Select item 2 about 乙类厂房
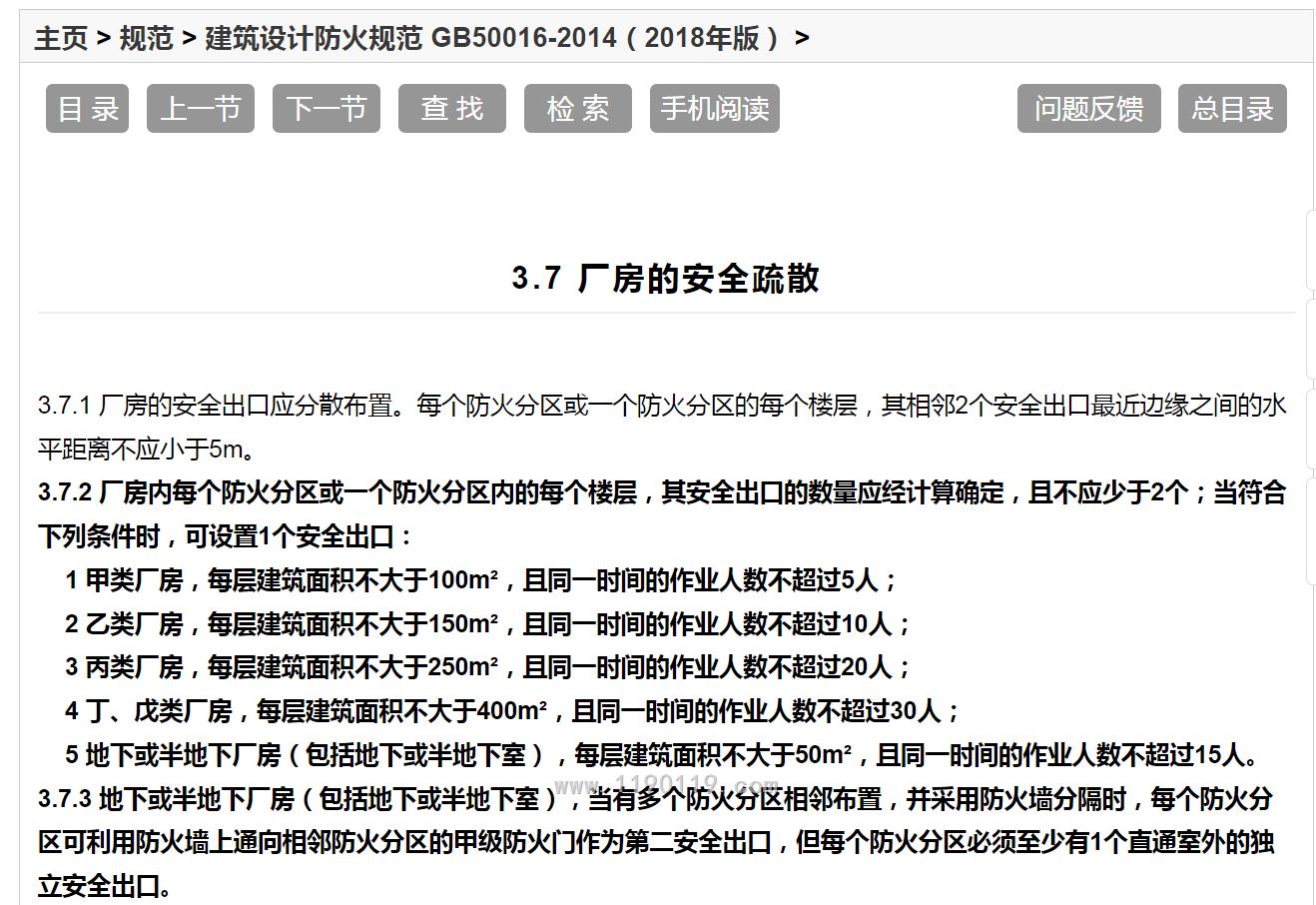 click(x=488, y=624)
